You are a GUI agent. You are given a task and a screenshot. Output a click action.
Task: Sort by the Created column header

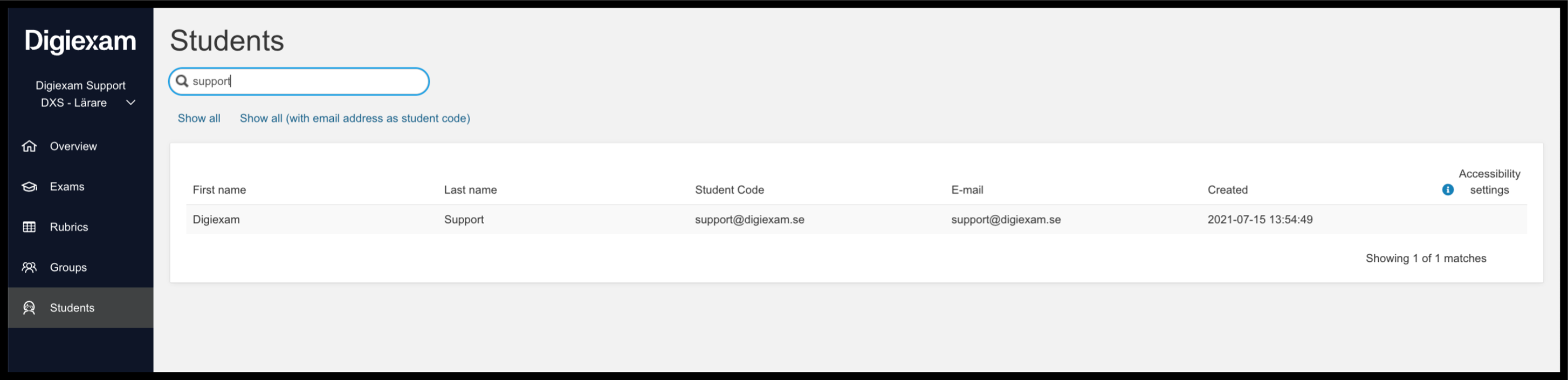(x=1227, y=190)
